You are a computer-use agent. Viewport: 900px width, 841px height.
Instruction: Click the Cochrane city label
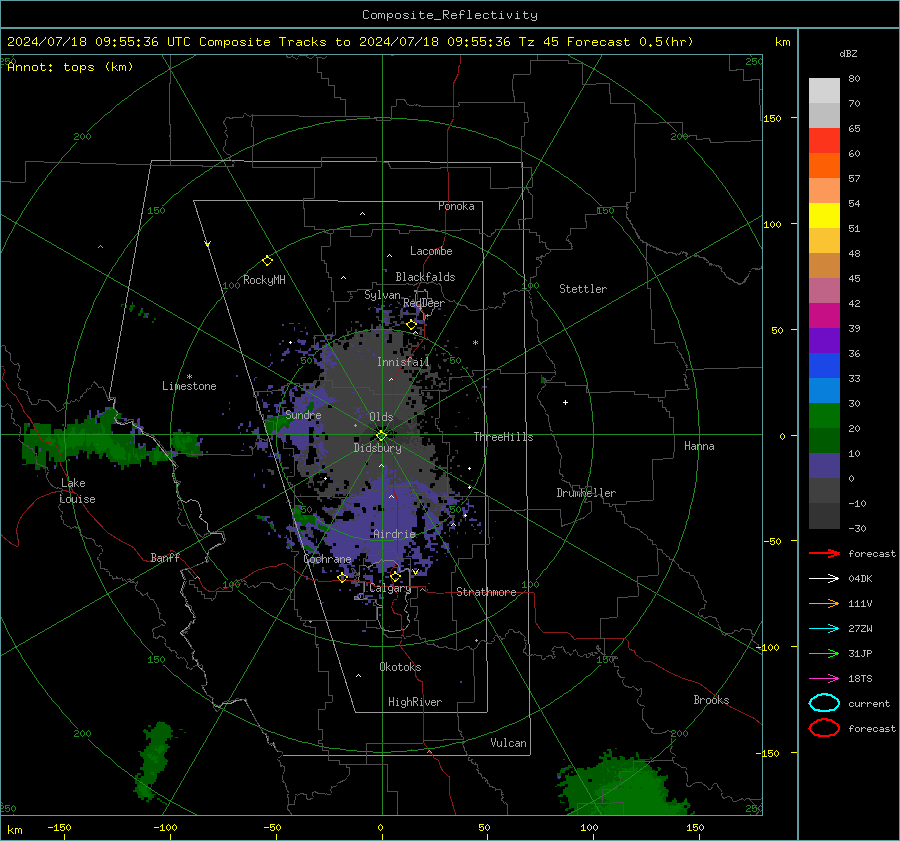(x=327, y=559)
